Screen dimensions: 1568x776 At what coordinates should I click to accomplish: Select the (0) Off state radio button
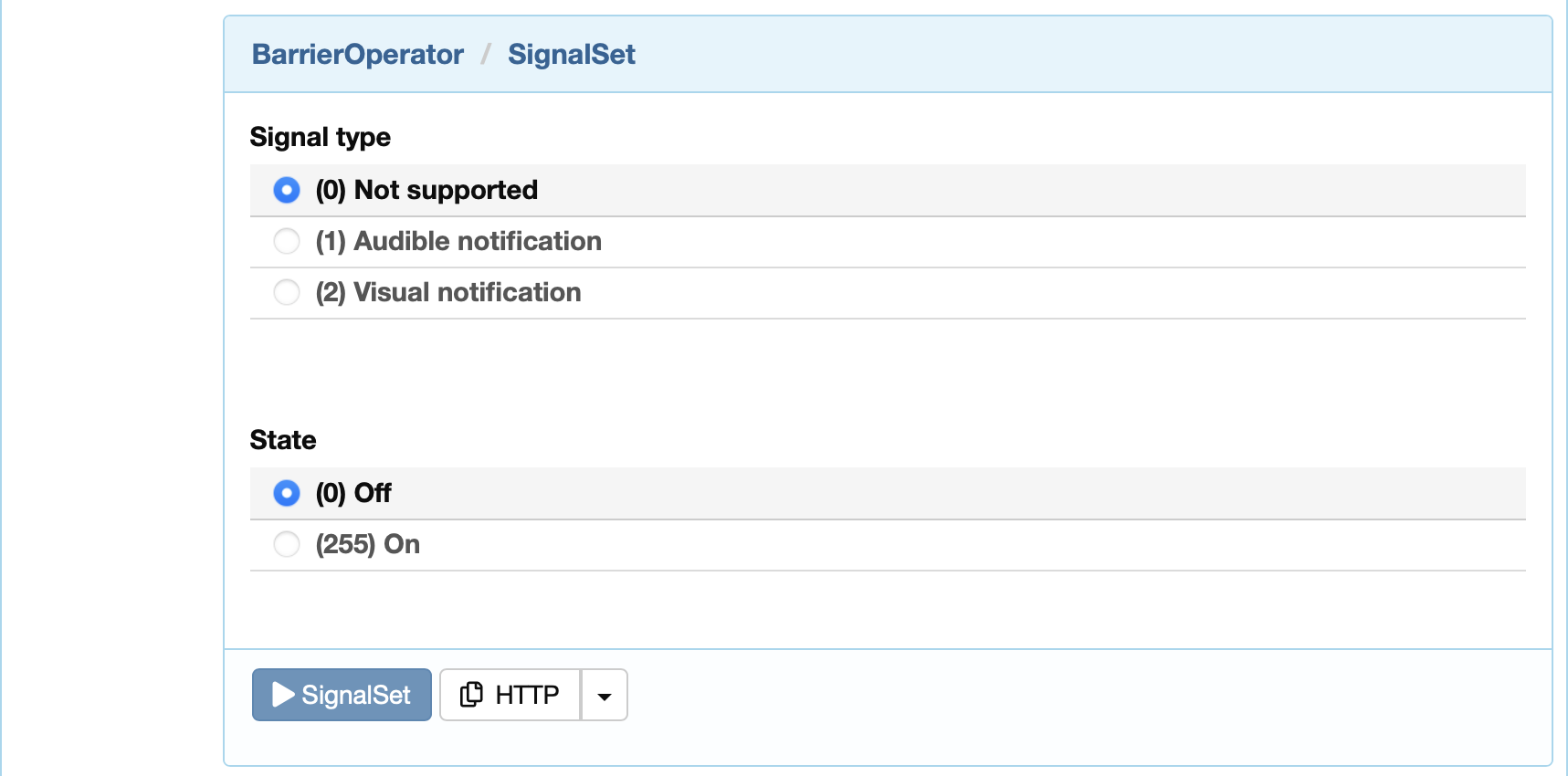tap(287, 493)
